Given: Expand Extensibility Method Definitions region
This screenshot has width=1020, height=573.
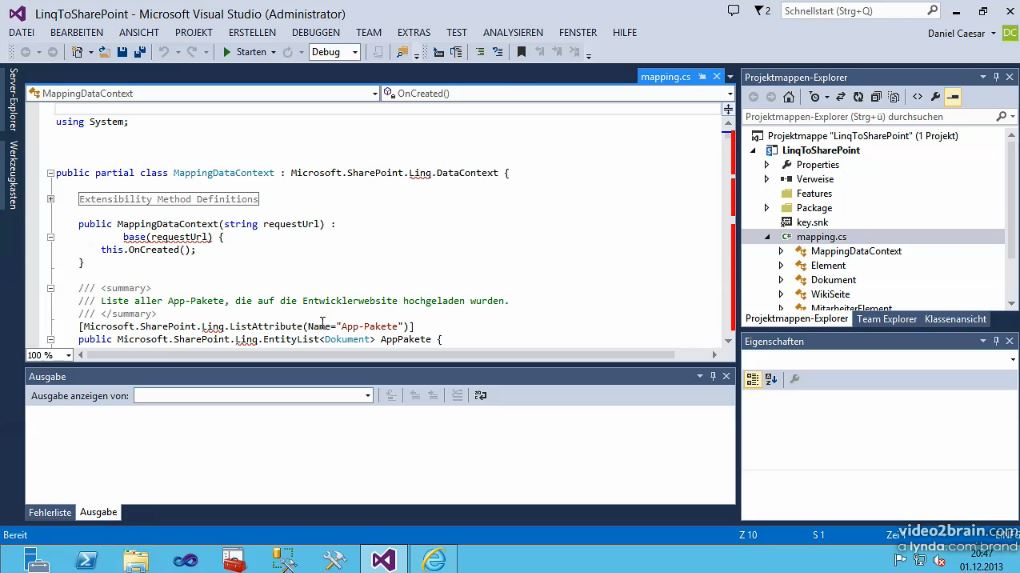Looking at the screenshot, I should point(50,199).
